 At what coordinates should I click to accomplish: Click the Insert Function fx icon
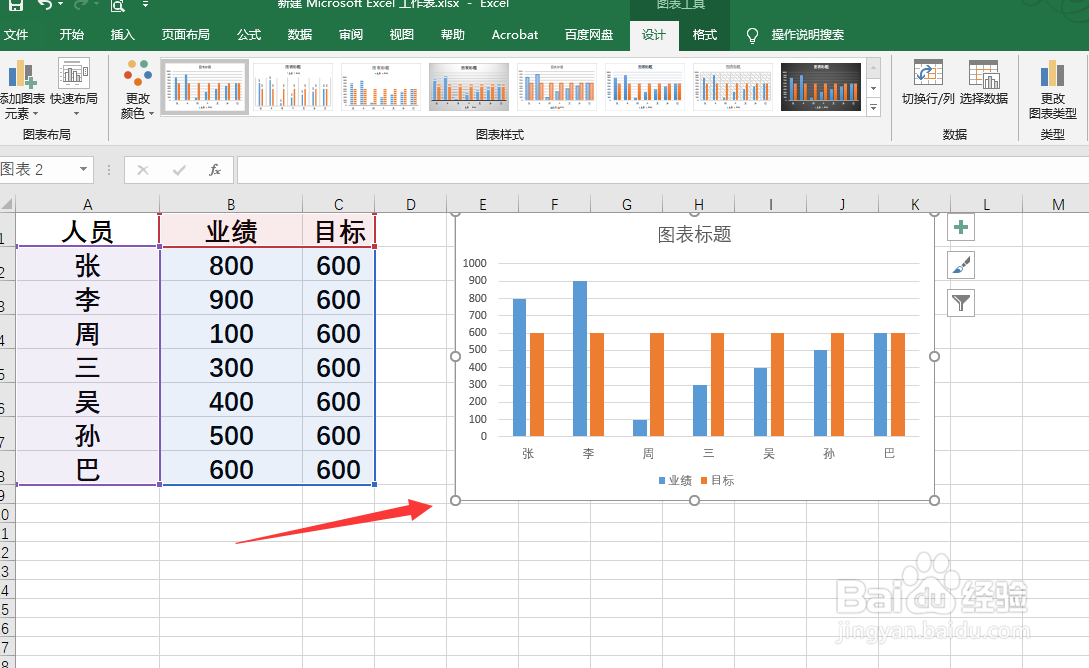point(215,169)
